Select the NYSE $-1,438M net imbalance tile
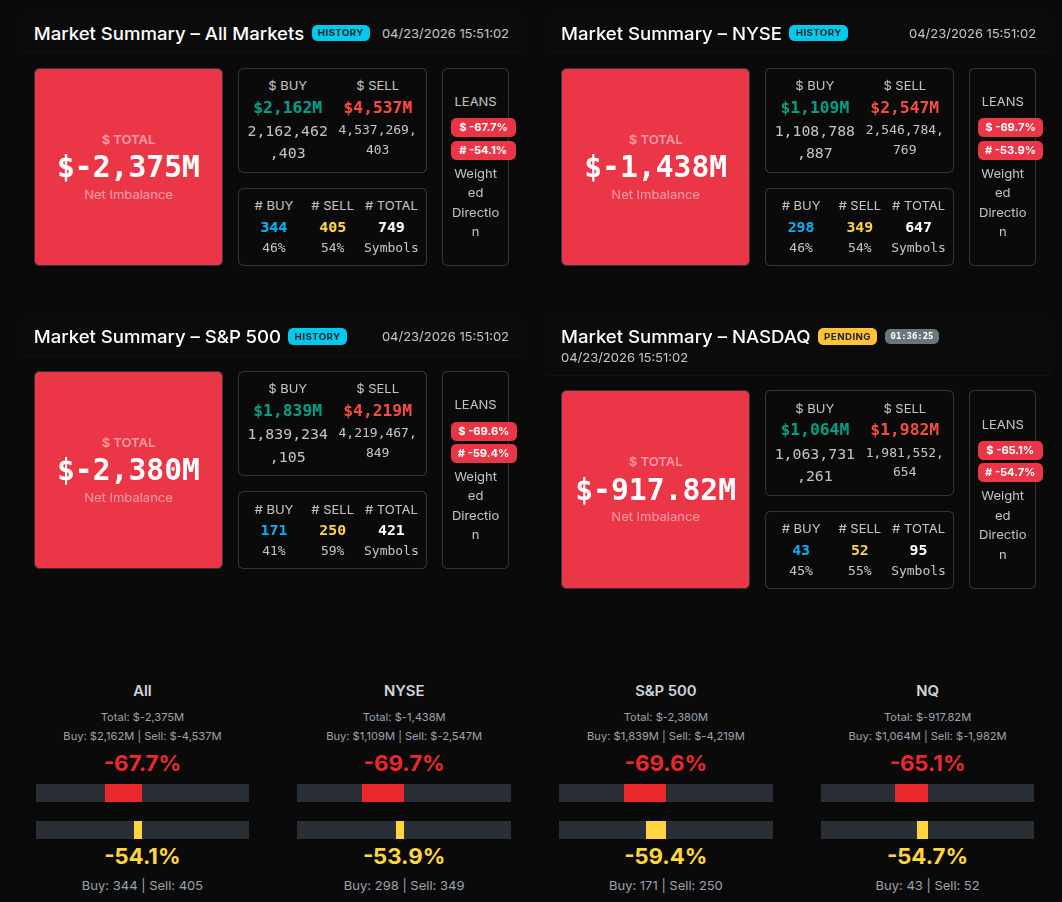Viewport: 1062px width, 902px height. coord(655,167)
